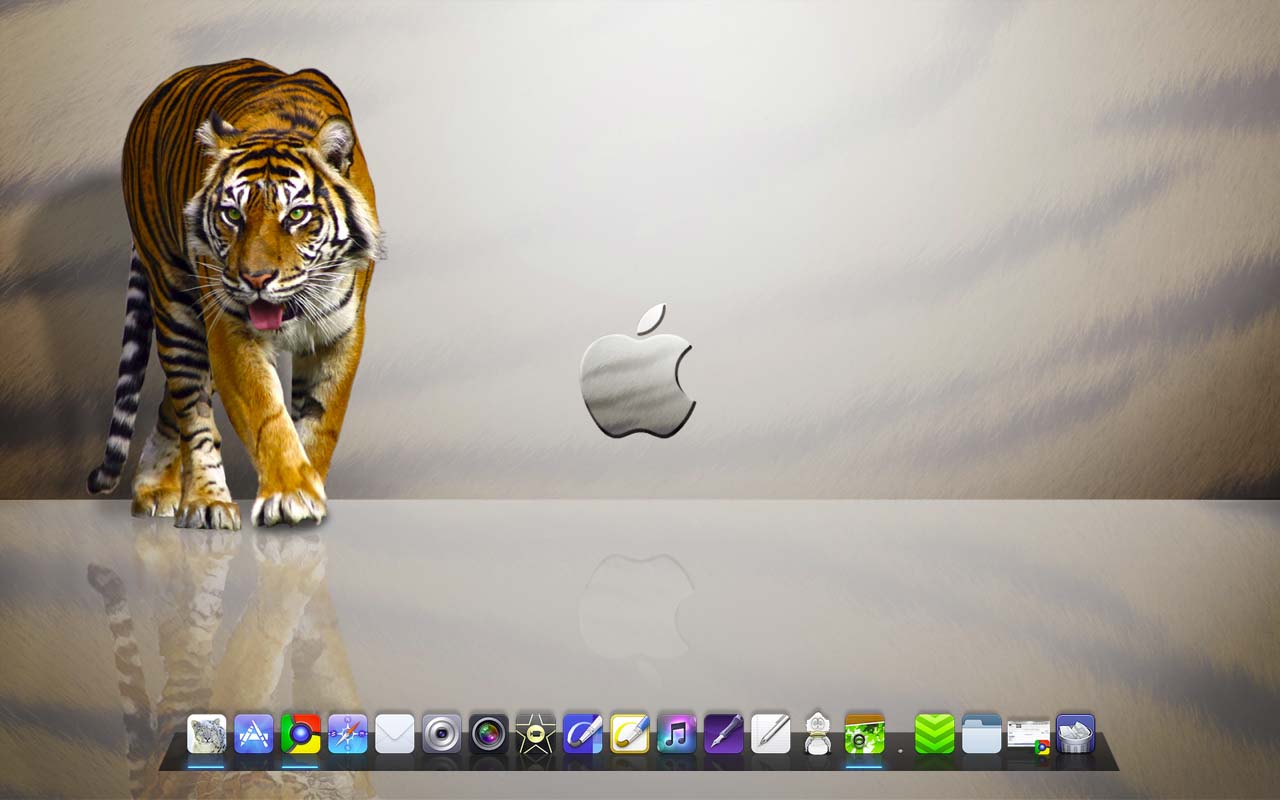The image size is (1280, 800).
Task: Open iMovie star icon in dock
Action: coord(535,734)
